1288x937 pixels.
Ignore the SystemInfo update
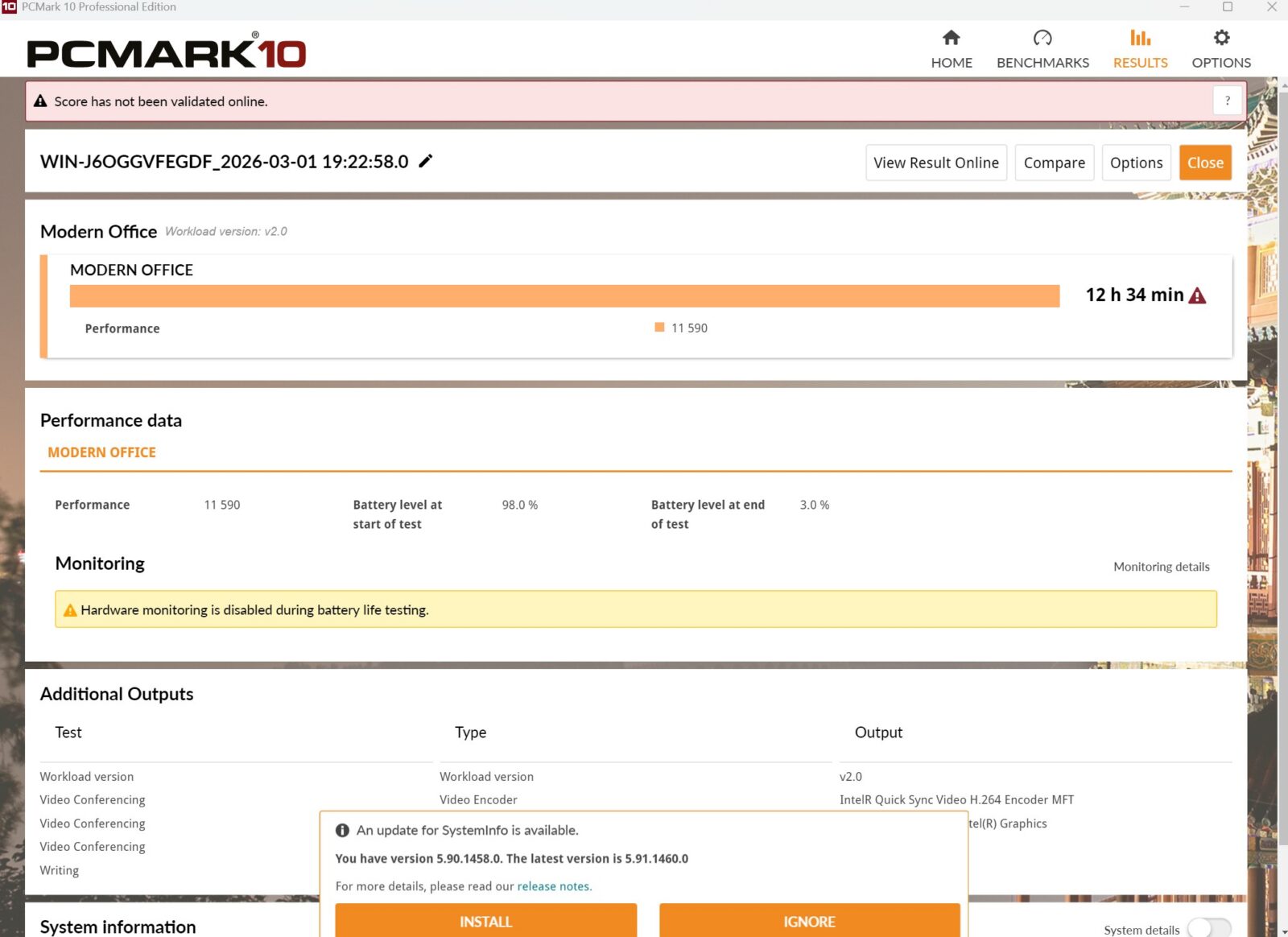click(809, 921)
